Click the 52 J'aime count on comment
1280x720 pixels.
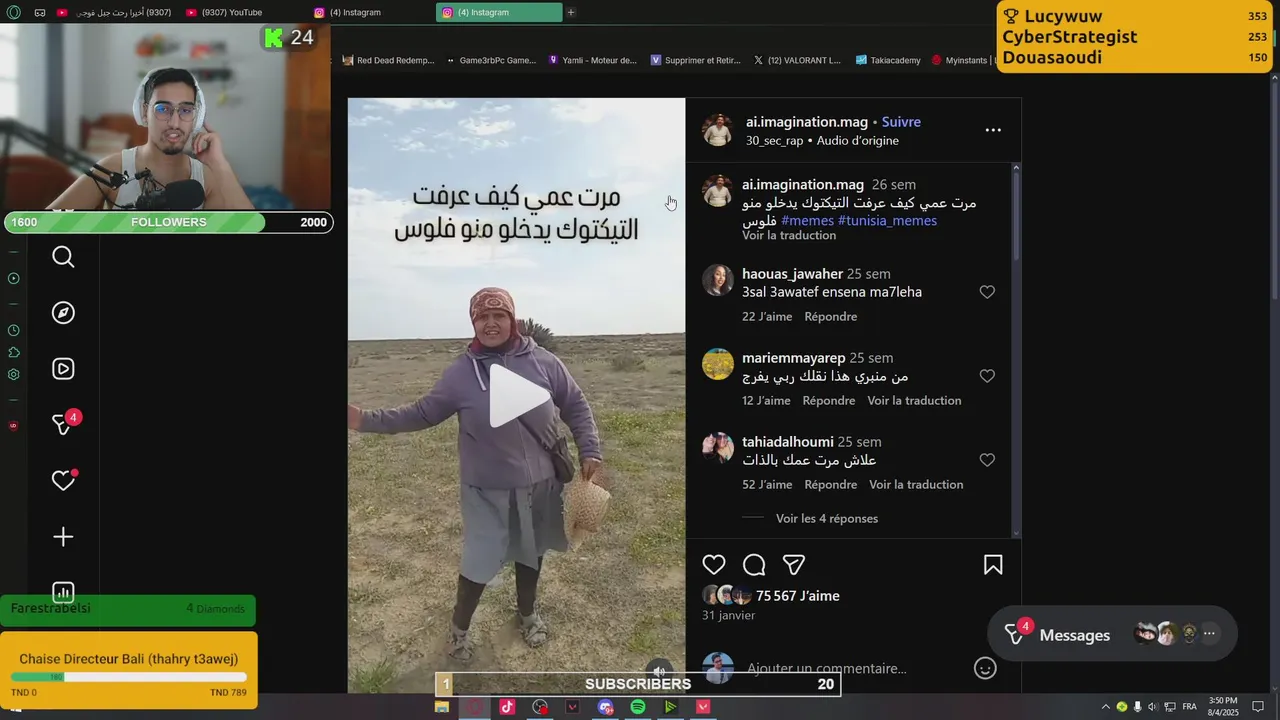(767, 484)
